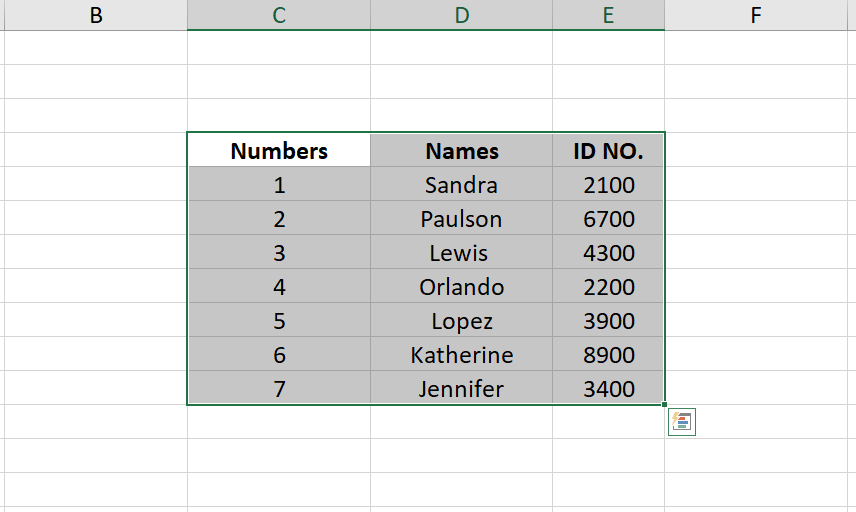Click the Numbers header cell
This screenshot has width=856, height=512.
point(279,150)
